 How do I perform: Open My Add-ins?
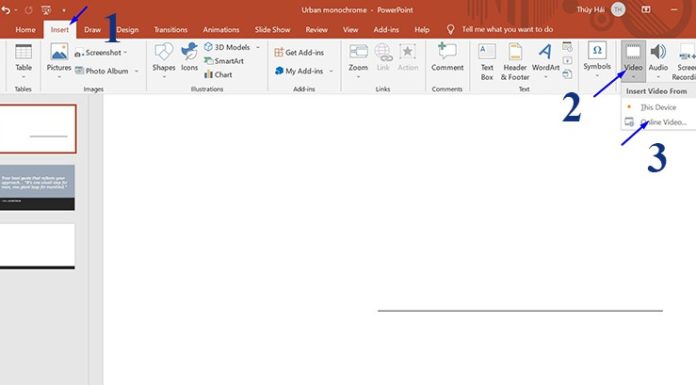pyautogui.click(x=299, y=71)
